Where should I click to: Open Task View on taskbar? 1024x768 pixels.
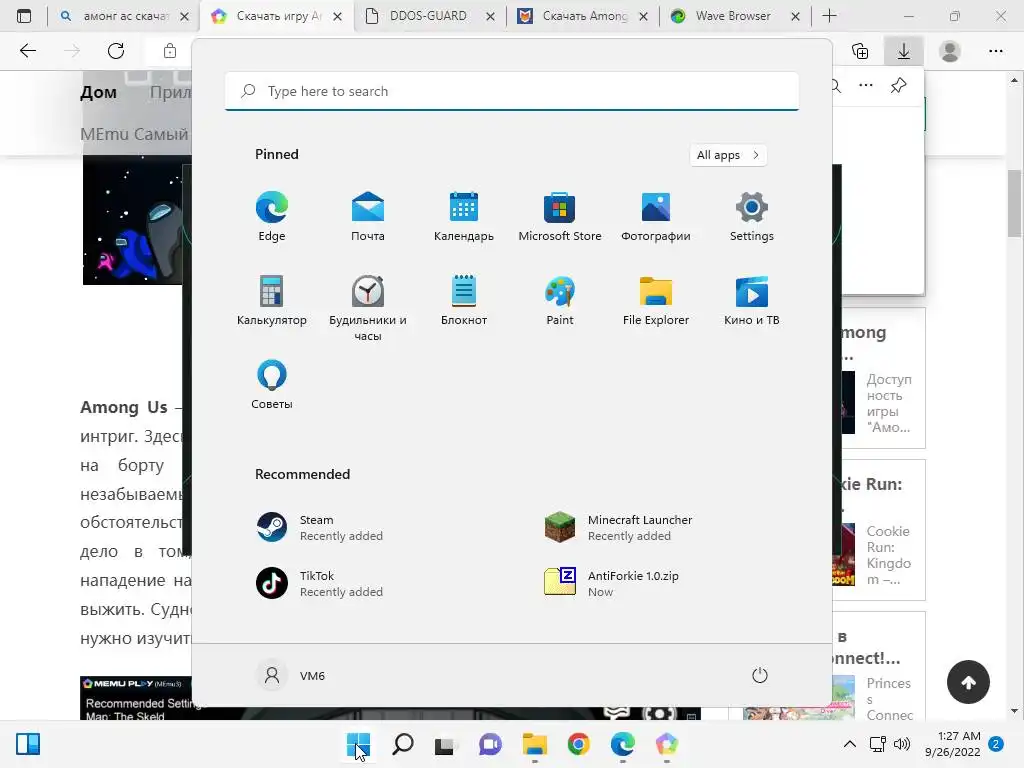pos(446,744)
